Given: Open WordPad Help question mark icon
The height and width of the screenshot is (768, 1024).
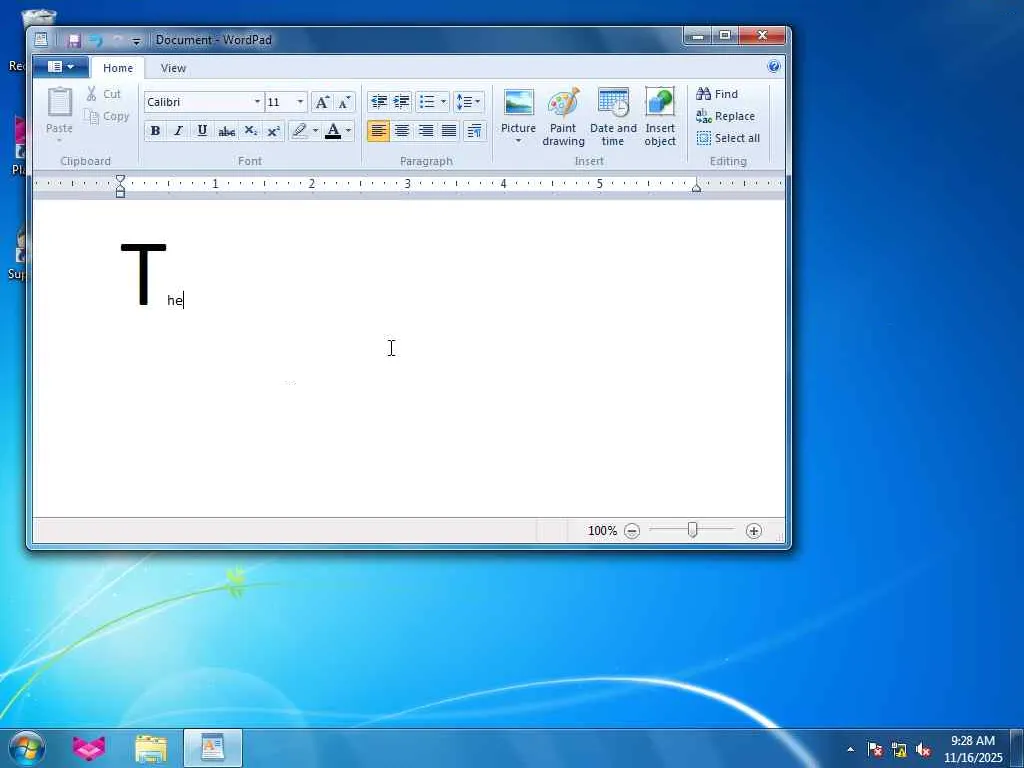Looking at the screenshot, I should (774, 66).
